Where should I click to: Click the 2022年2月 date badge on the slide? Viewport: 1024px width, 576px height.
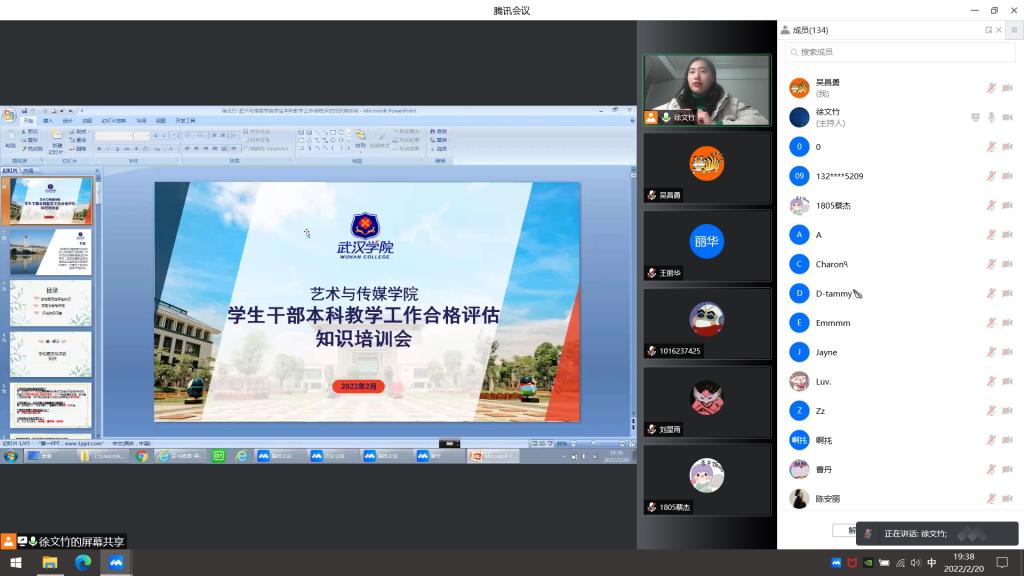(359, 387)
